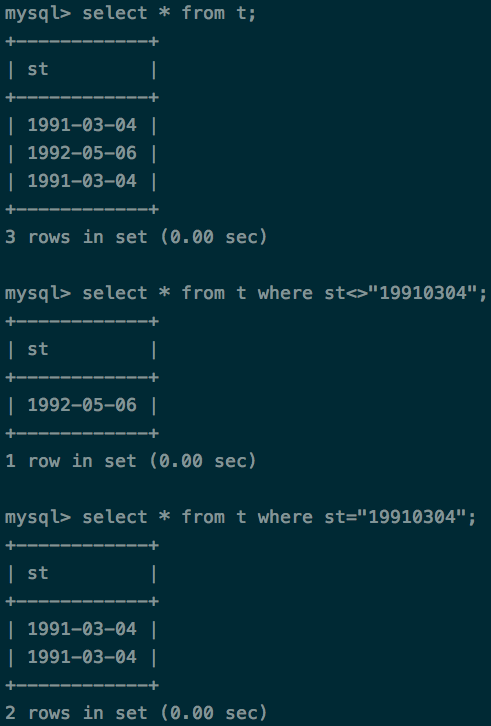This screenshot has width=491, height=726.
Task: Click the '3 rows in set (0.00 sec)' message
Action: tap(136, 237)
